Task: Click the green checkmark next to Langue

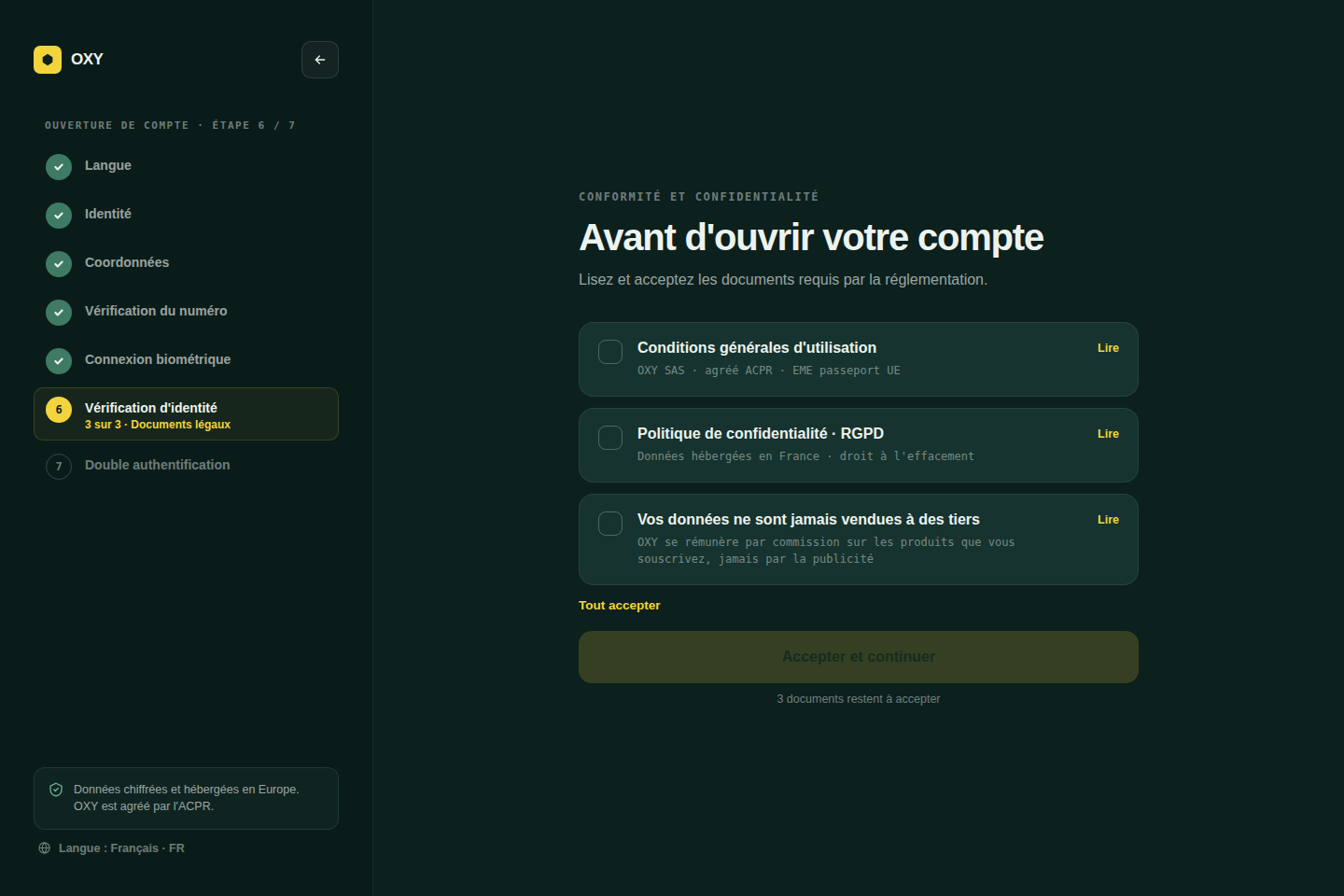Action: click(59, 167)
